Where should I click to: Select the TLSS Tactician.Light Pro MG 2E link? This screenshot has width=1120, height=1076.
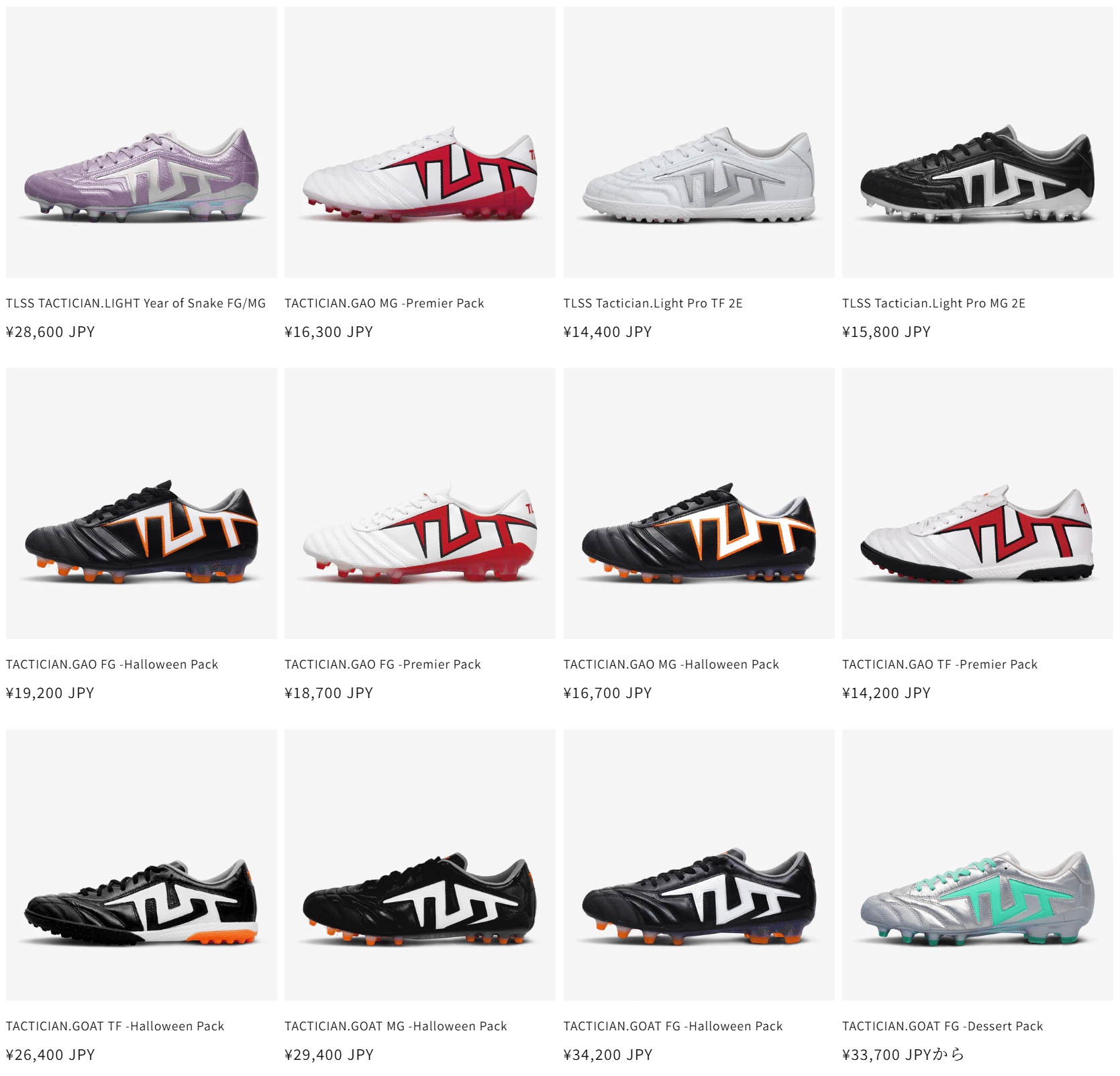click(933, 303)
